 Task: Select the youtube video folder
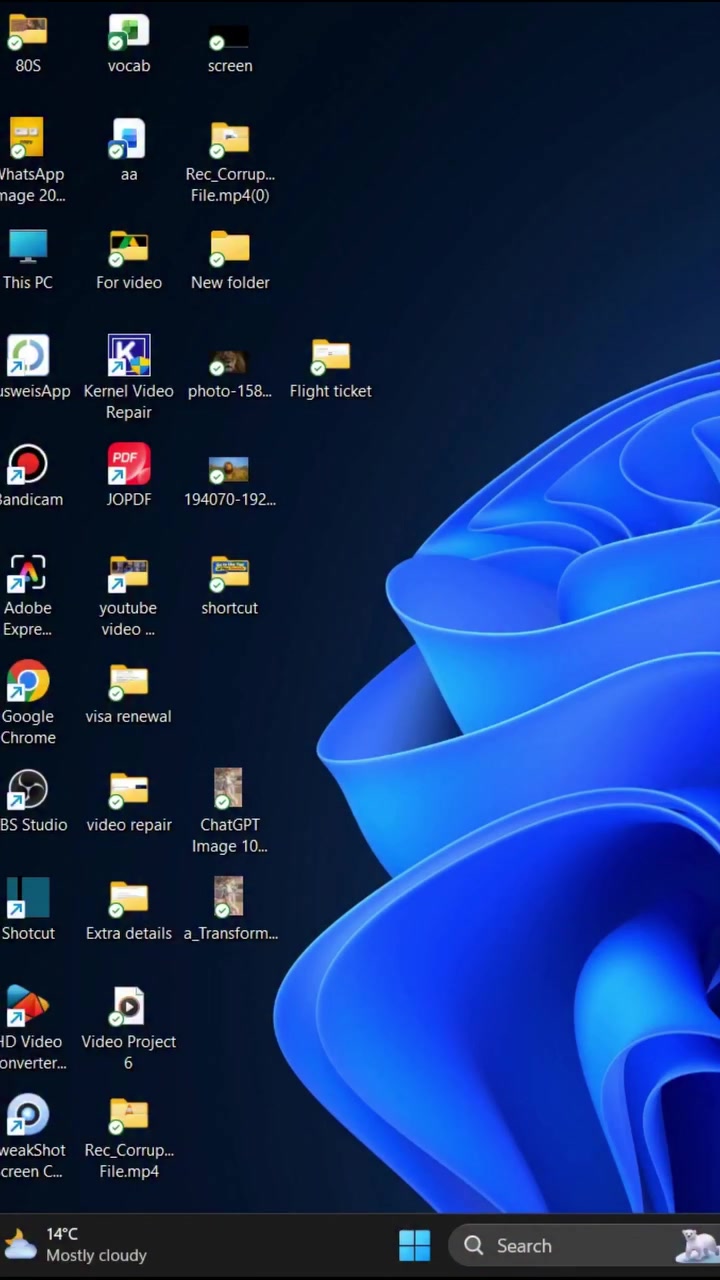pyautogui.click(x=129, y=573)
